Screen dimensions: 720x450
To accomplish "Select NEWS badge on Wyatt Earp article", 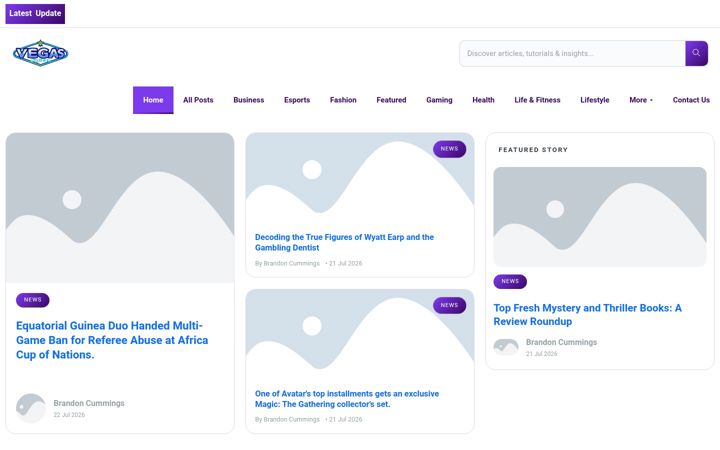I will coord(449,149).
